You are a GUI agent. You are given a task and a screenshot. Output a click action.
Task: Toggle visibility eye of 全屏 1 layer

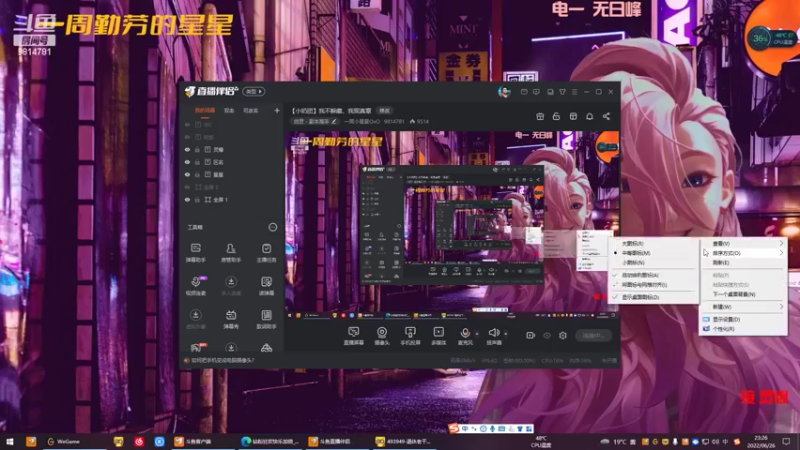click(x=187, y=199)
